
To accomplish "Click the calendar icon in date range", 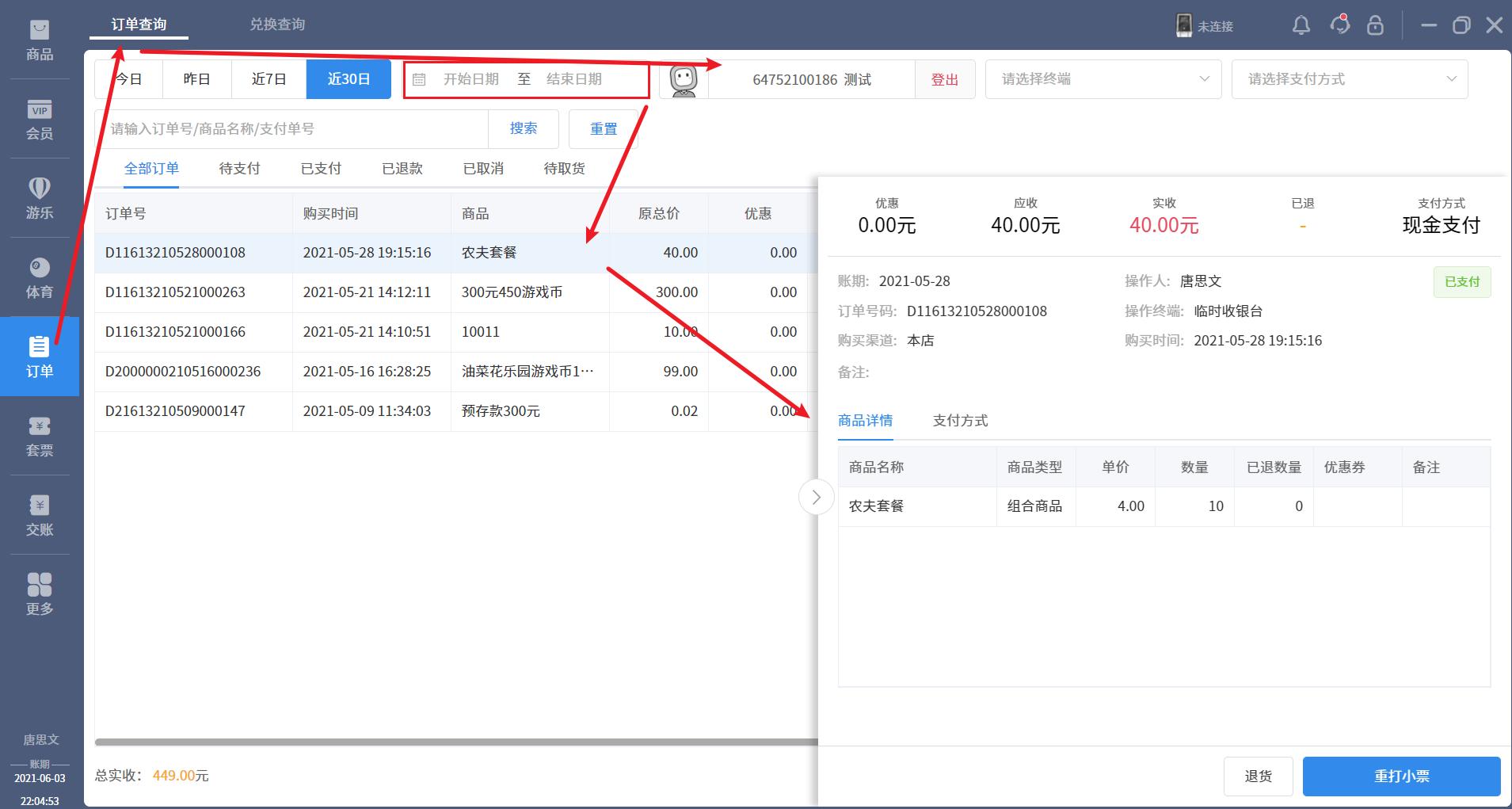I will [x=420, y=79].
